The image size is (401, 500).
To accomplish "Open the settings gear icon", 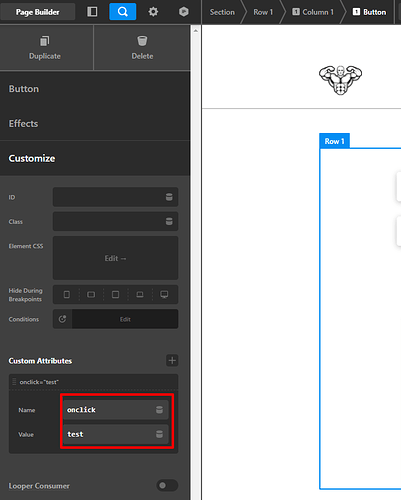I will pos(153,12).
